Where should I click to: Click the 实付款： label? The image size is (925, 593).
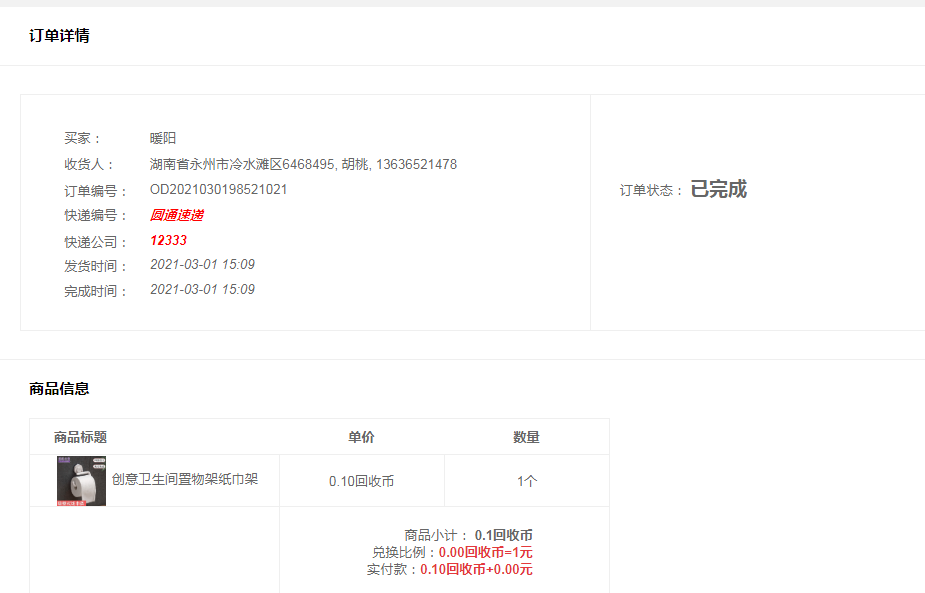tap(393, 569)
